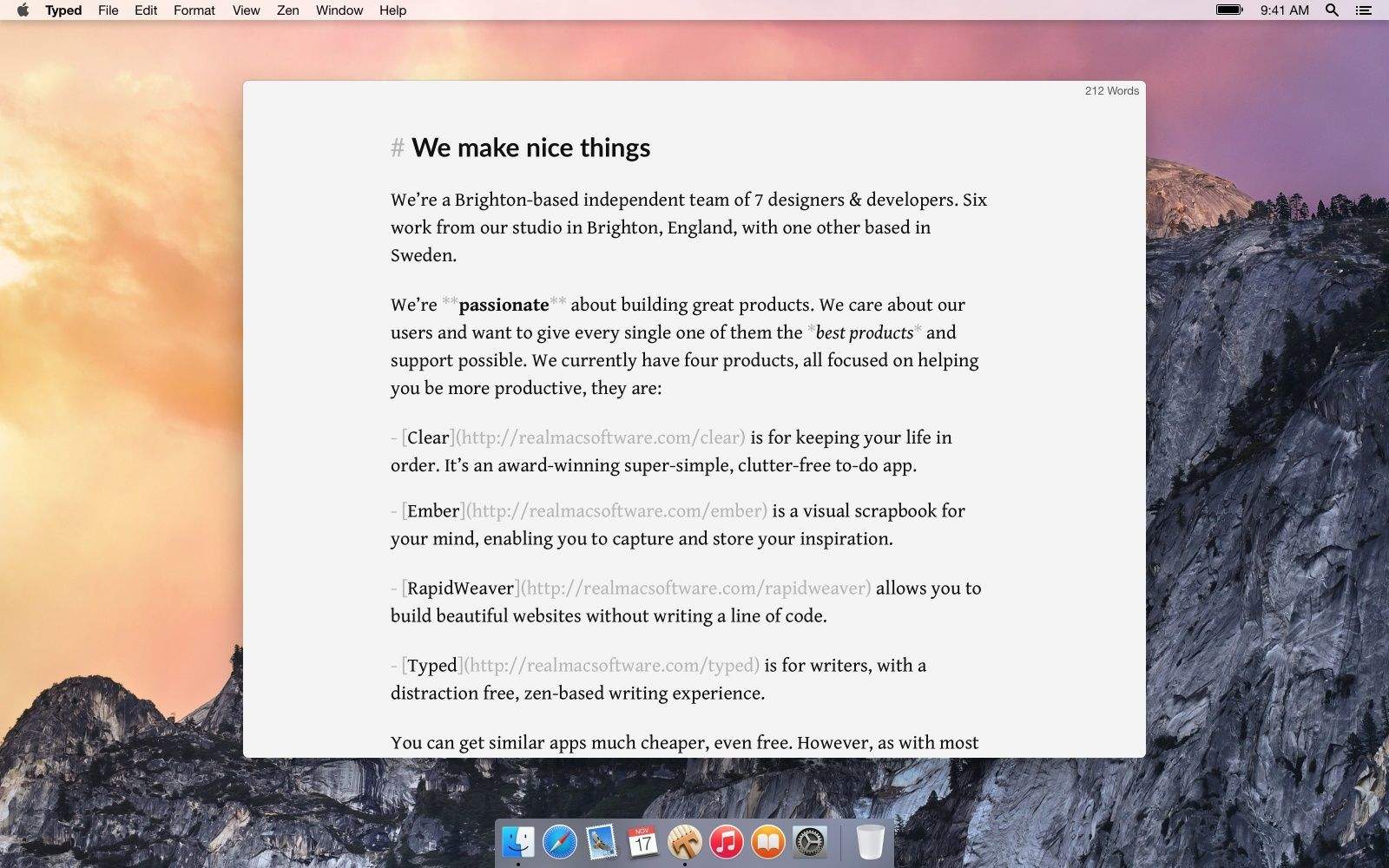The height and width of the screenshot is (868, 1389).
Task: Click the "RapidWeaver" link label in the list
Action: pyautogui.click(x=460, y=589)
